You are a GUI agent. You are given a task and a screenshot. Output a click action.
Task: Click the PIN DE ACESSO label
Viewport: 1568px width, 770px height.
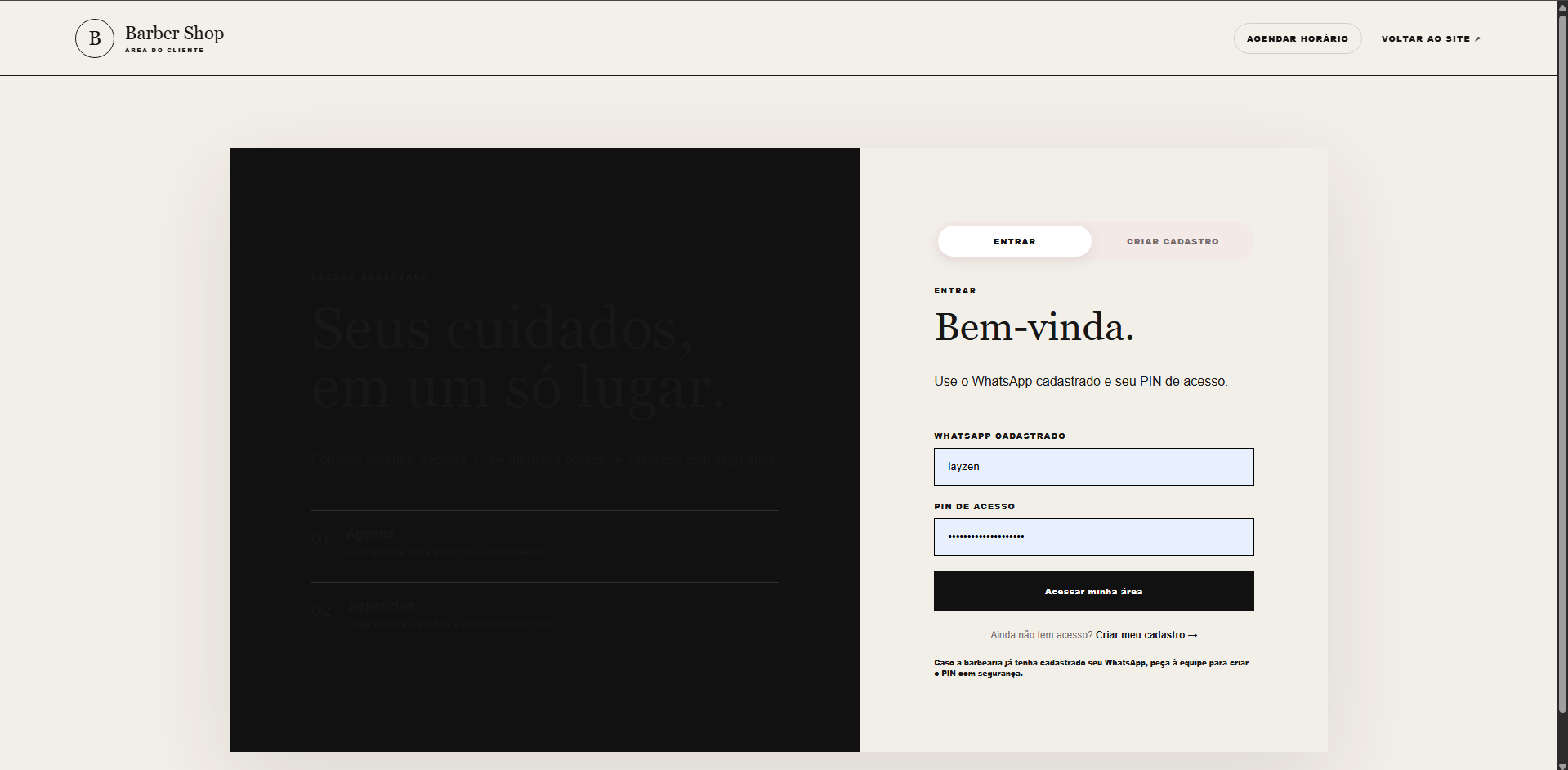(x=974, y=507)
